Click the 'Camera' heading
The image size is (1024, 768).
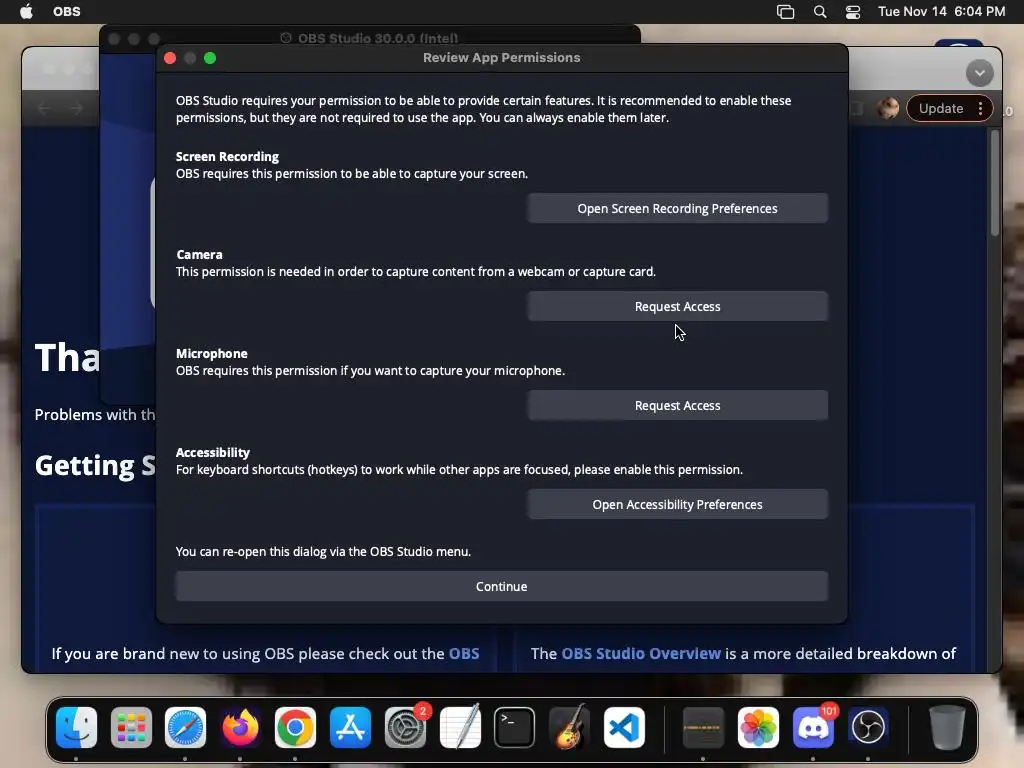coord(199,255)
